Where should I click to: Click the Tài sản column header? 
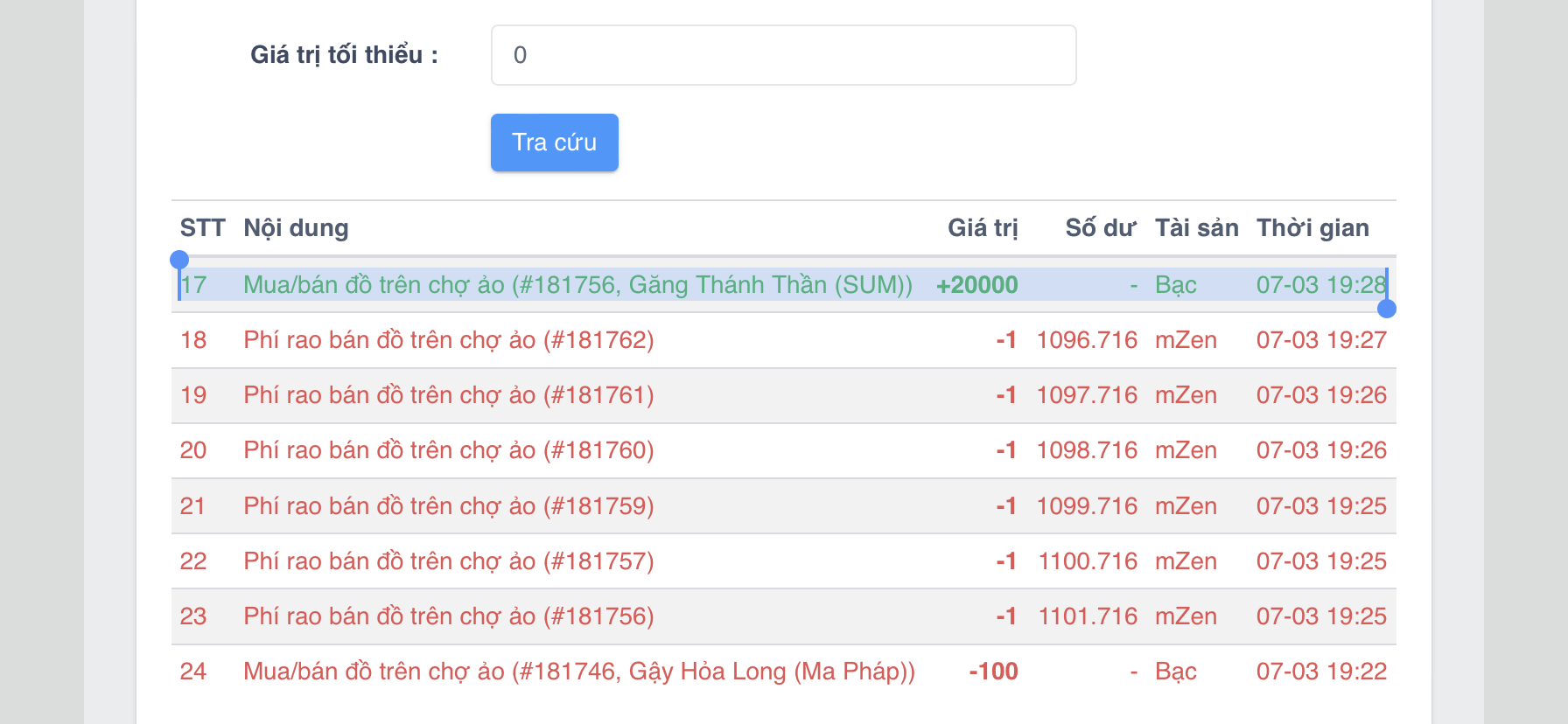tap(1196, 228)
